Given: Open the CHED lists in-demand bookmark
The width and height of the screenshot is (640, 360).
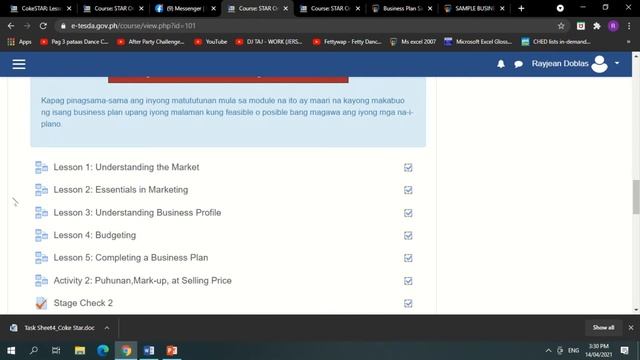Looking at the screenshot, I should (556, 42).
